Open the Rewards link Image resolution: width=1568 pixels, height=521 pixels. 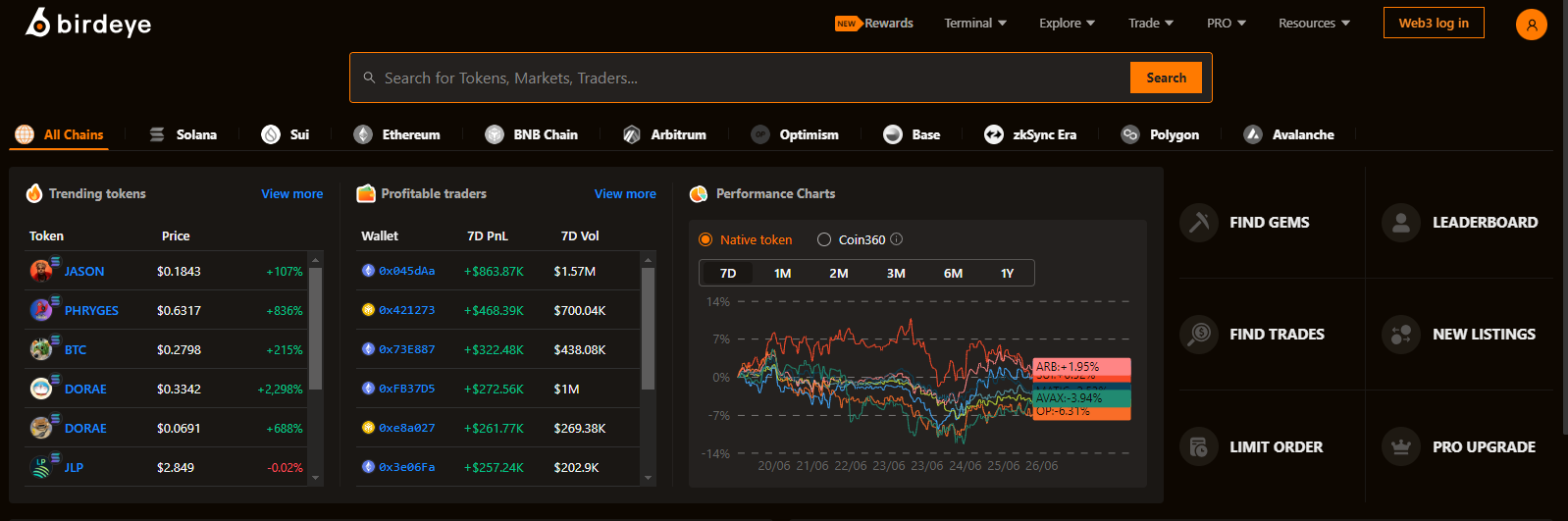875,23
